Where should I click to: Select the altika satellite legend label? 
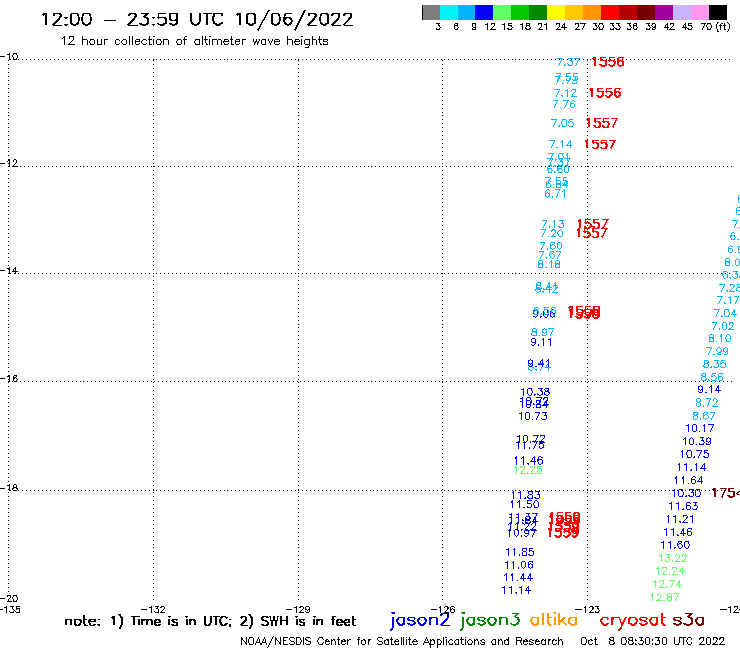point(554,620)
